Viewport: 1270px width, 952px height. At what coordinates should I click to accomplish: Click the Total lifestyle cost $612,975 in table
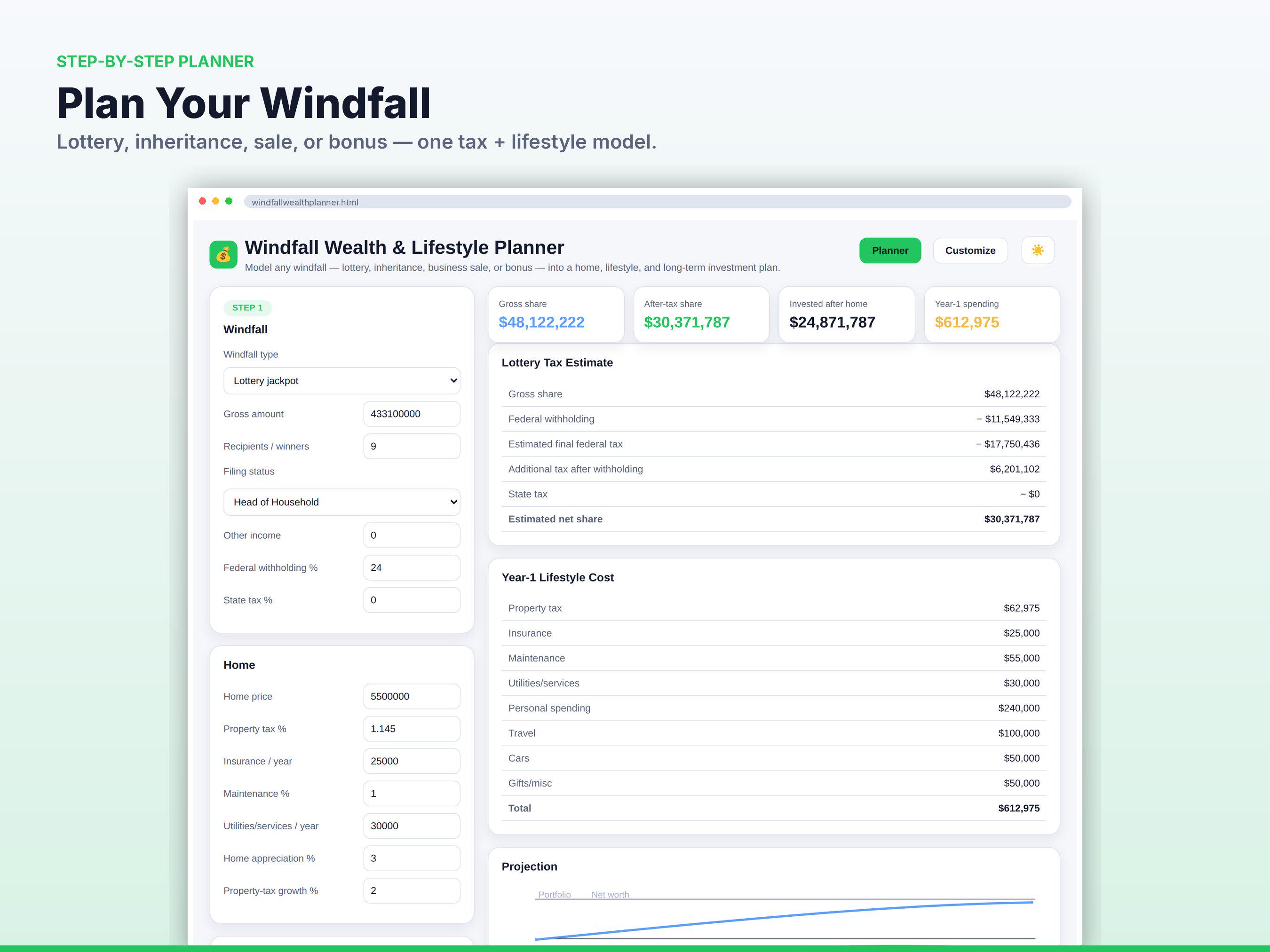[x=1018, y=808]
